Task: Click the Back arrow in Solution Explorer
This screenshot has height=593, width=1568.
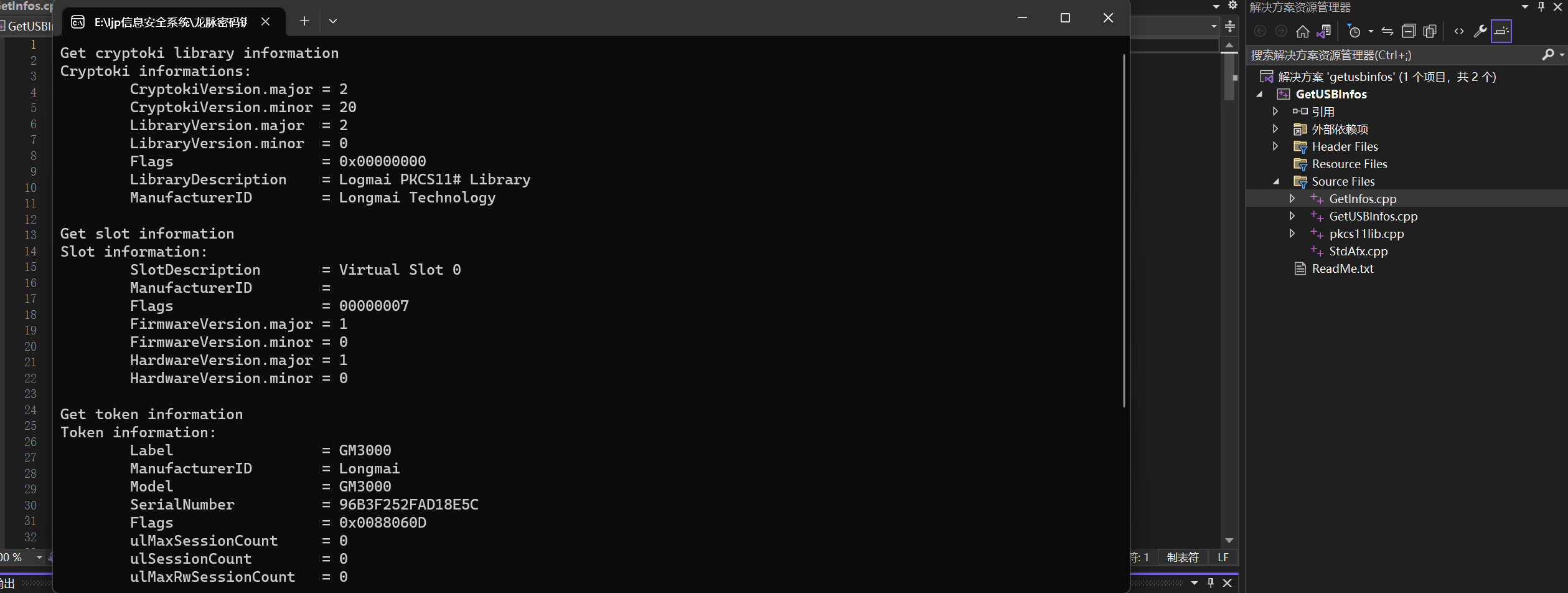Action: pos(1260,31)
